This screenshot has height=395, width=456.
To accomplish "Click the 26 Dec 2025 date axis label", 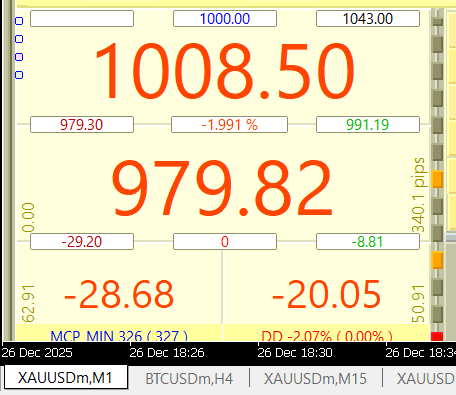I will (x=37, y=353).
